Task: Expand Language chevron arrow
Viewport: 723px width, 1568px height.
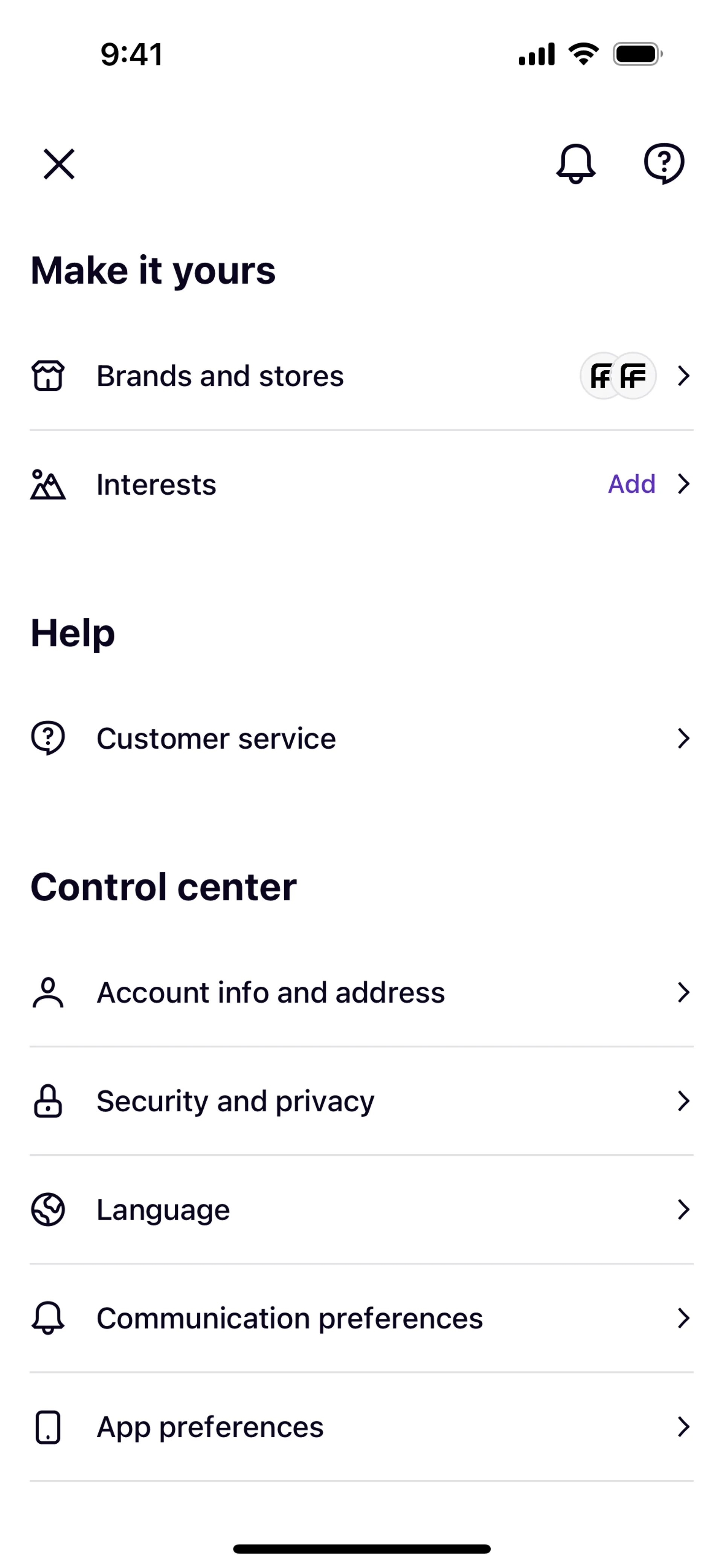Action: click(683, 1209)
